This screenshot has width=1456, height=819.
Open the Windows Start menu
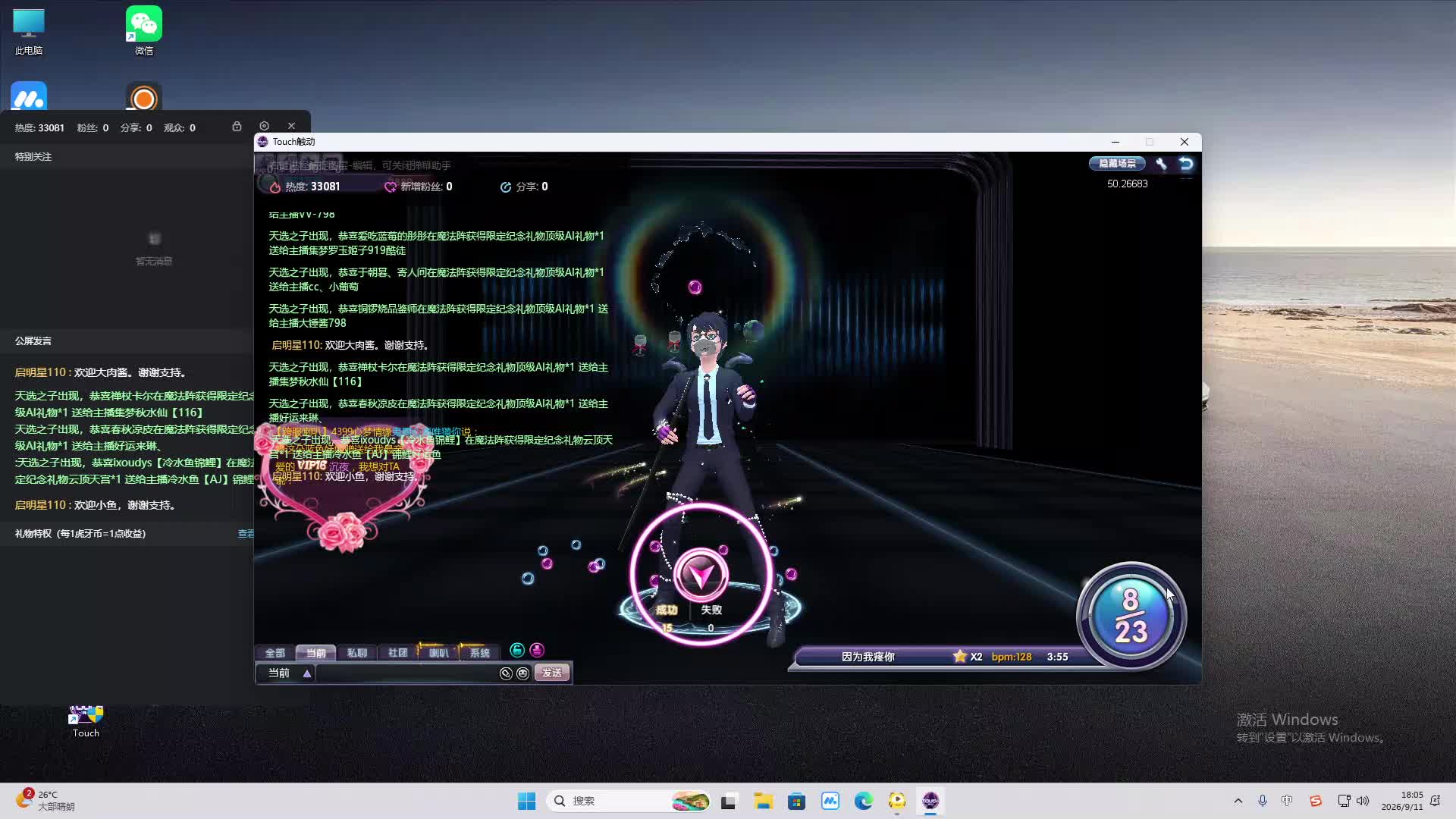pos(526,801)
